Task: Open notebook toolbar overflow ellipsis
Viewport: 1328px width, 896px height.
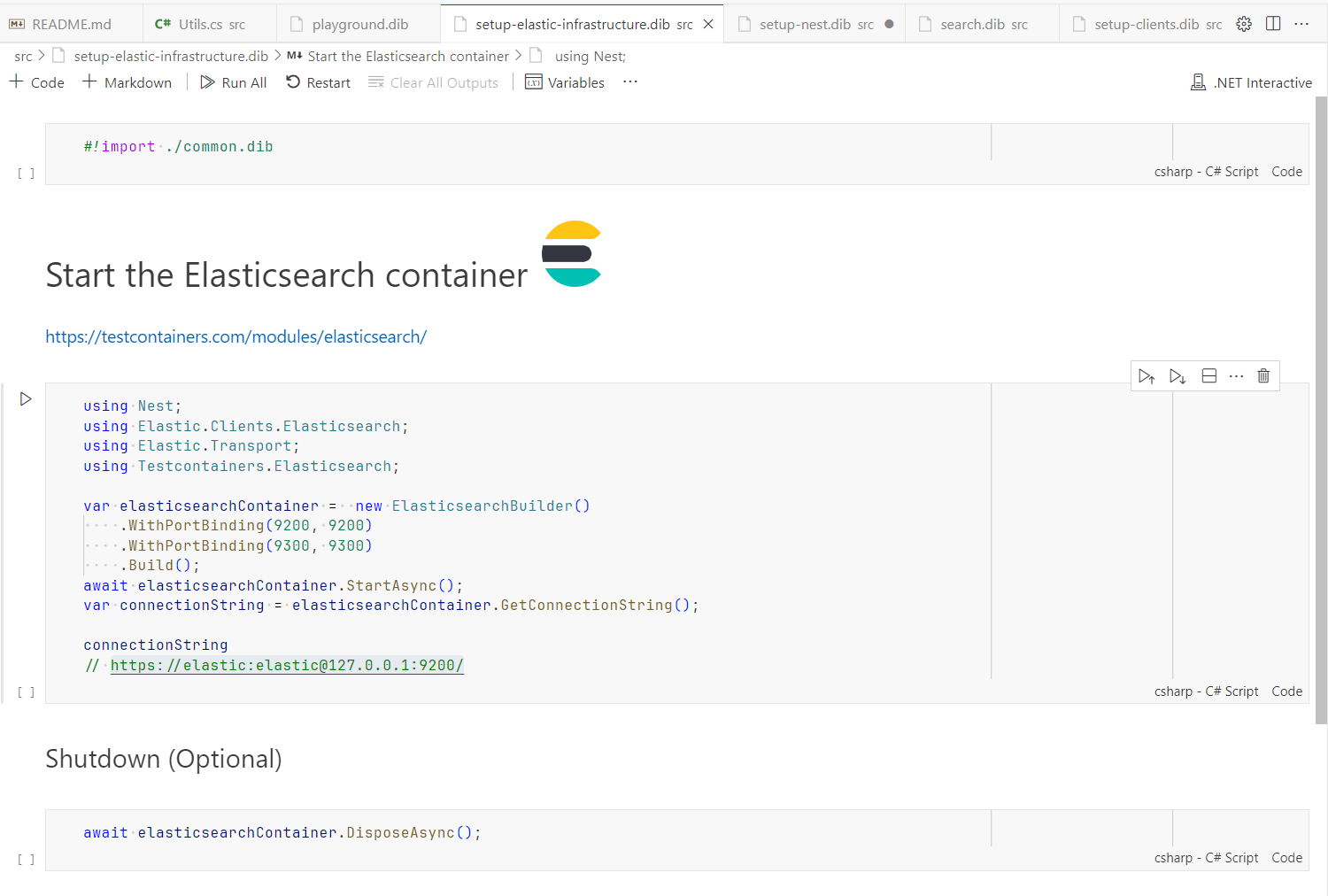Action: coord(630,81)
